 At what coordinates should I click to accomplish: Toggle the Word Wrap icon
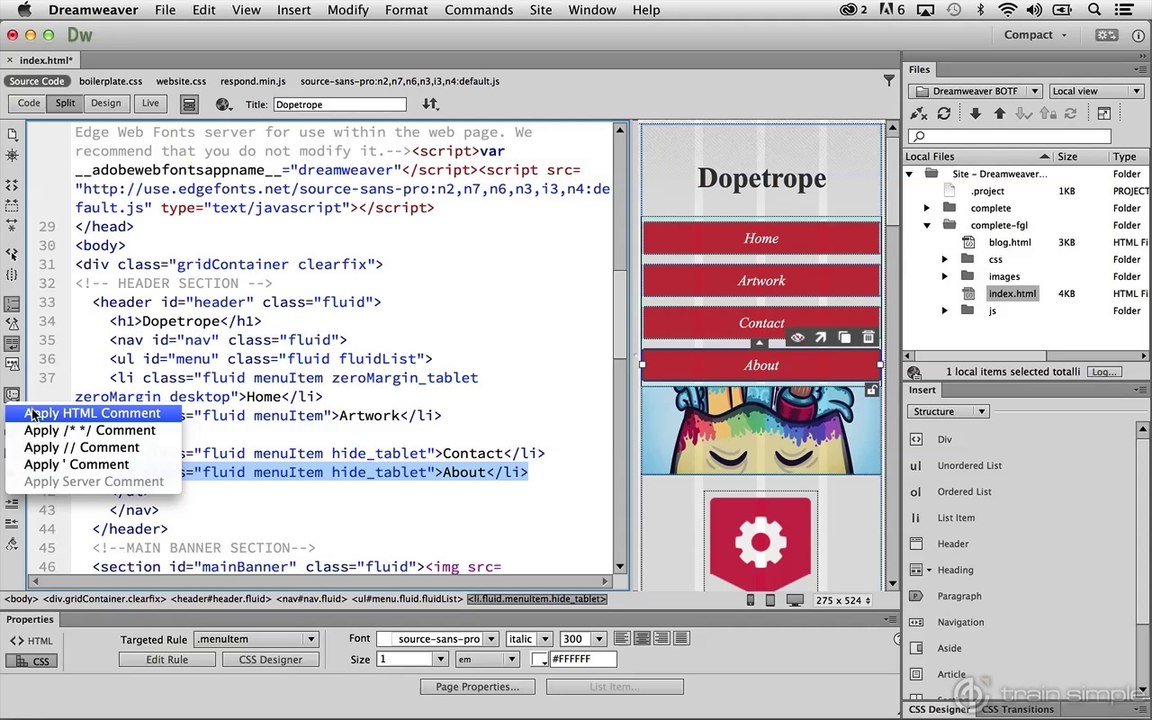12,344
